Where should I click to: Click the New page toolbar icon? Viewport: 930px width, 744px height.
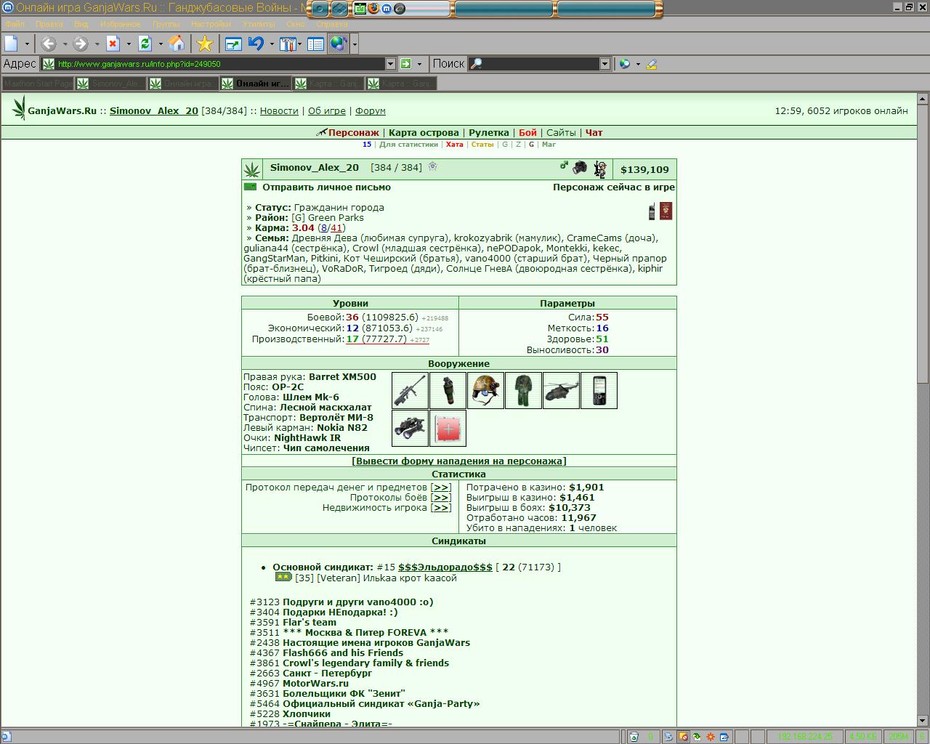(11, 43)
